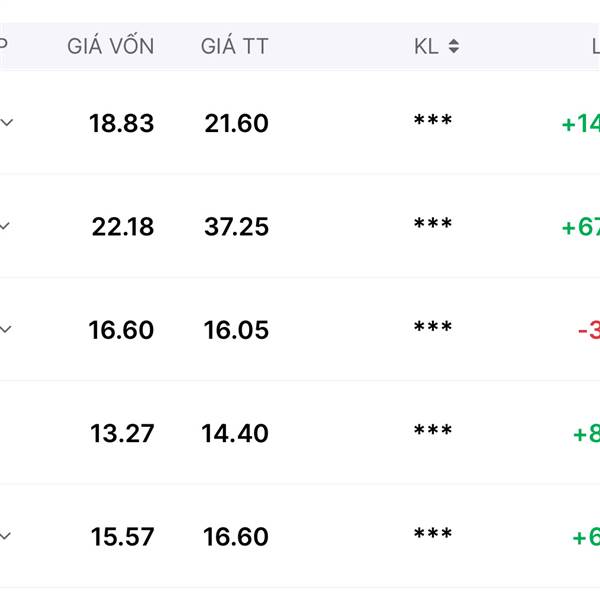Reveal hidden quantity in the 21.60 row
This screenshot has height=600, width=600.
click(x=433, y=120)
